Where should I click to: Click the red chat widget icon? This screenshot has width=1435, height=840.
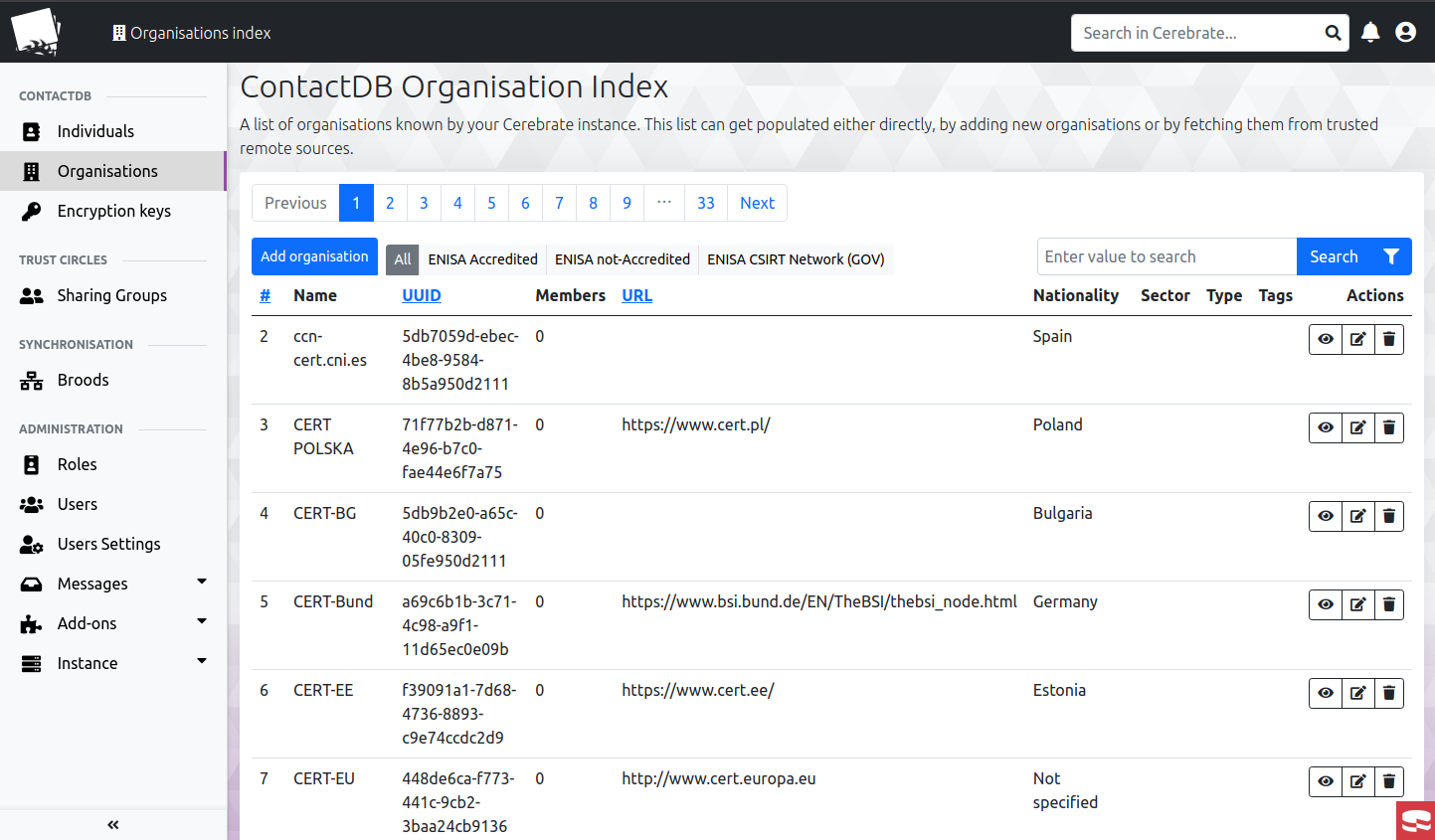pyautogui.click(x=1415, y=821)
